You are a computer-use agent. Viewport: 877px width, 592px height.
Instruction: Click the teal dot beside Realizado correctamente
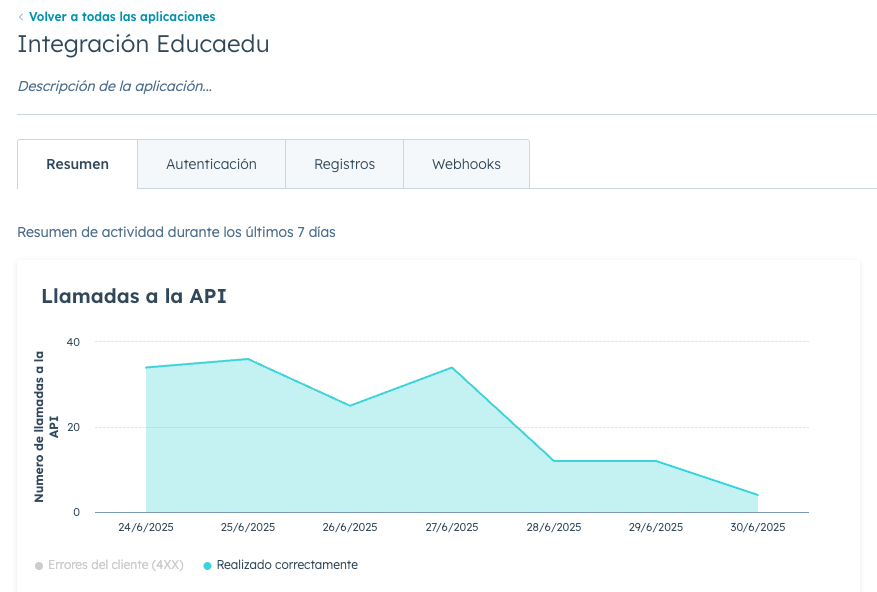click(207, 566)
